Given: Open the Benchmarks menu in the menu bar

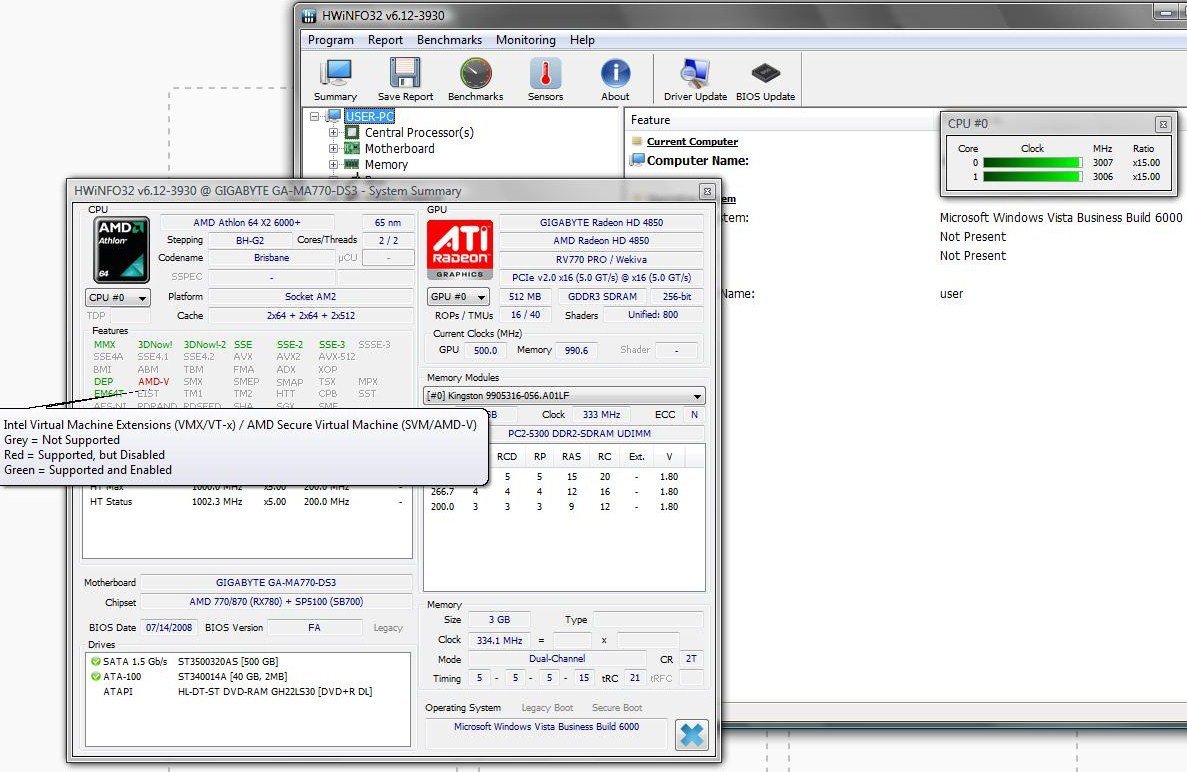Looking at the screenshot, I should [449, 40].
